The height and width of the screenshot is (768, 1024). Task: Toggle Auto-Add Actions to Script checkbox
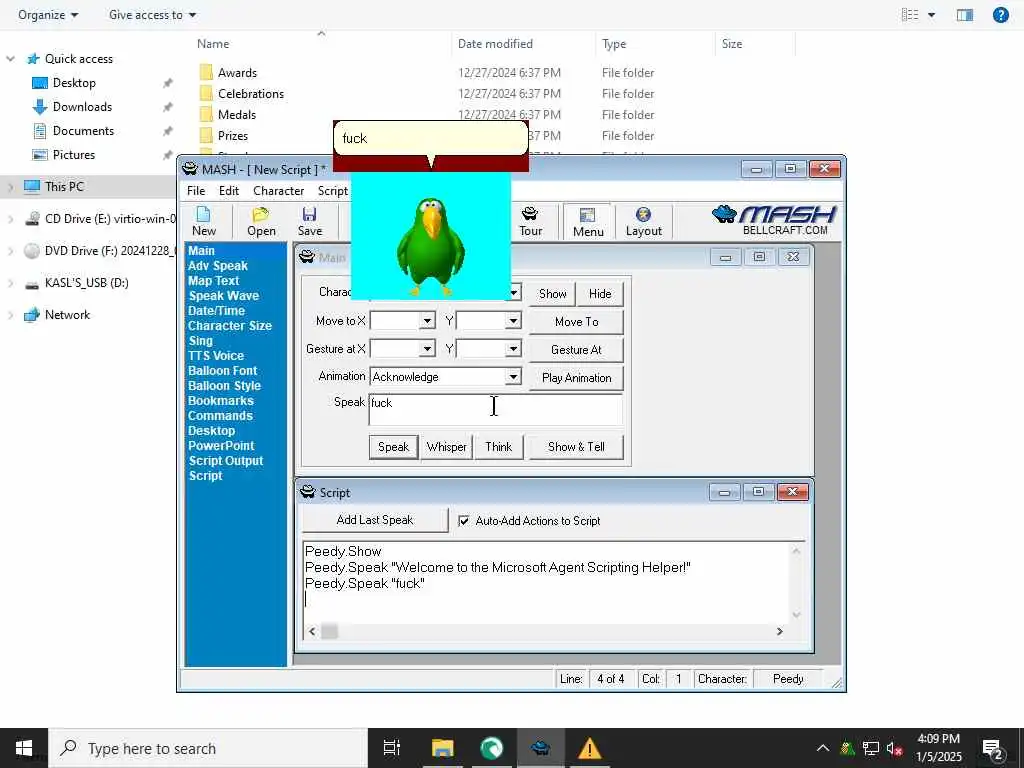coord(464,520)
